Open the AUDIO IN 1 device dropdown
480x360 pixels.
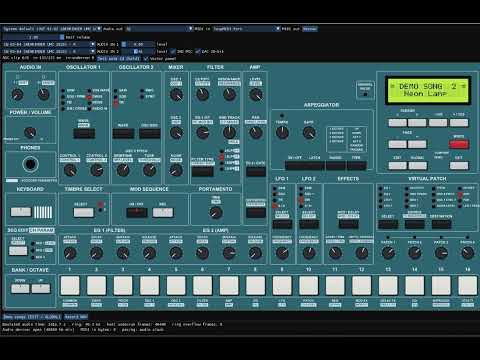click(49, 44)
